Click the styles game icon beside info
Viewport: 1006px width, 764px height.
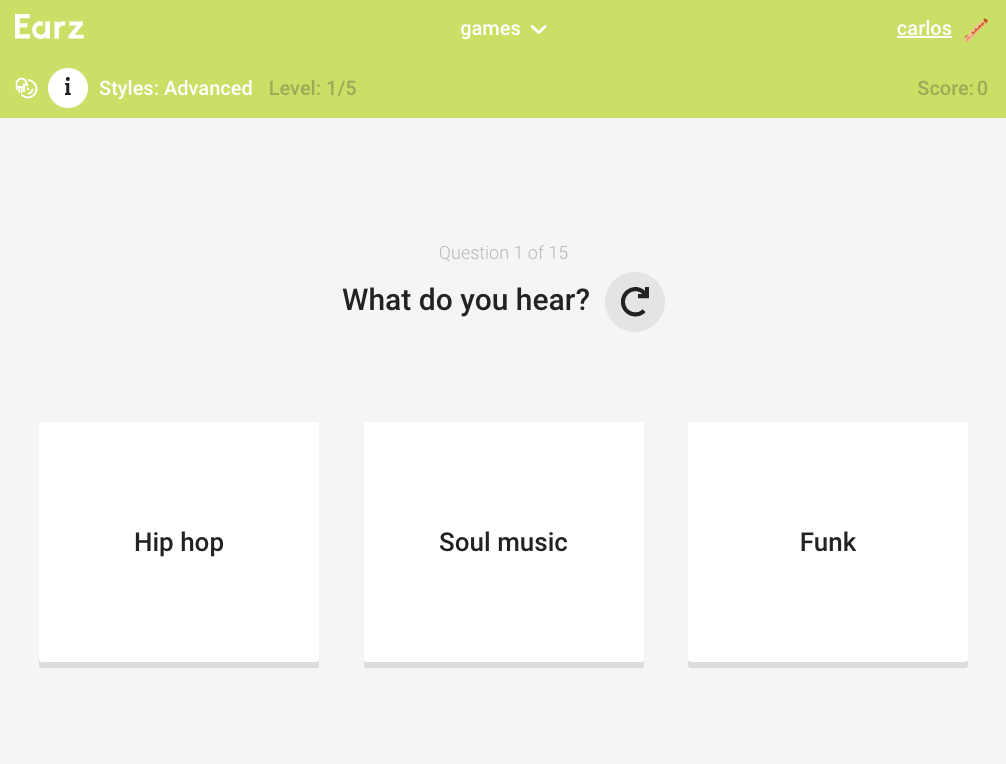click(x=26, y=88)
